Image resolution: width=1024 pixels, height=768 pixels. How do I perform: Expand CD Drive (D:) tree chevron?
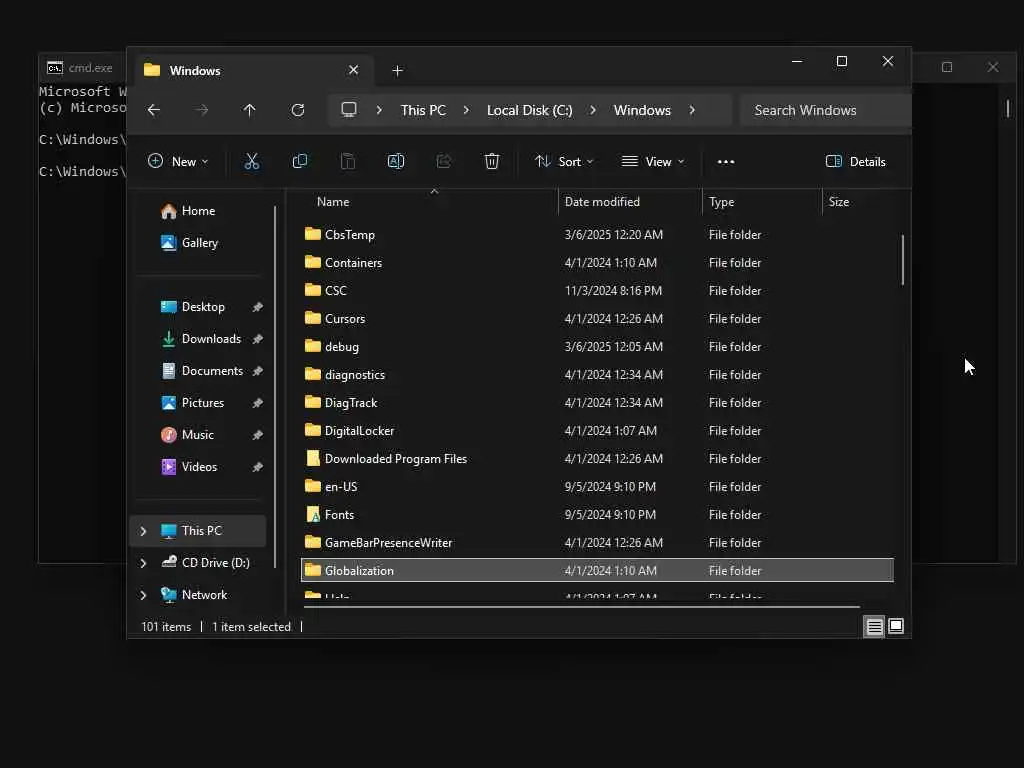pyautogui.click(x=143, y=563)
